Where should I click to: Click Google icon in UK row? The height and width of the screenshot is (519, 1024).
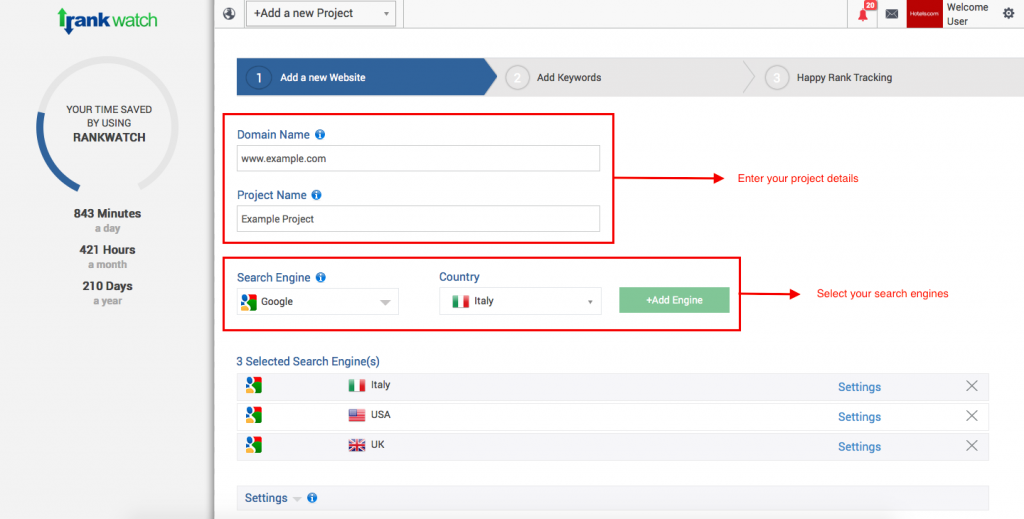(x=253, y=445)
